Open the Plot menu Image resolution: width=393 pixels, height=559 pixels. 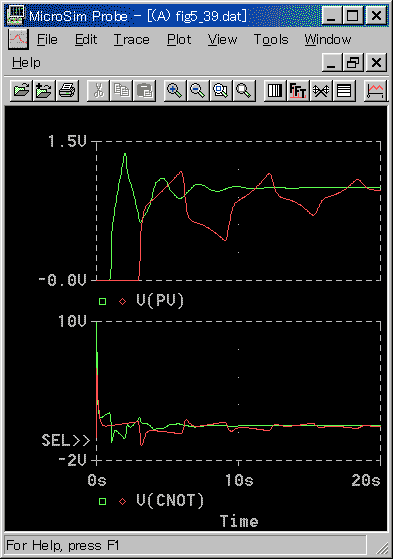click(179, 39)
